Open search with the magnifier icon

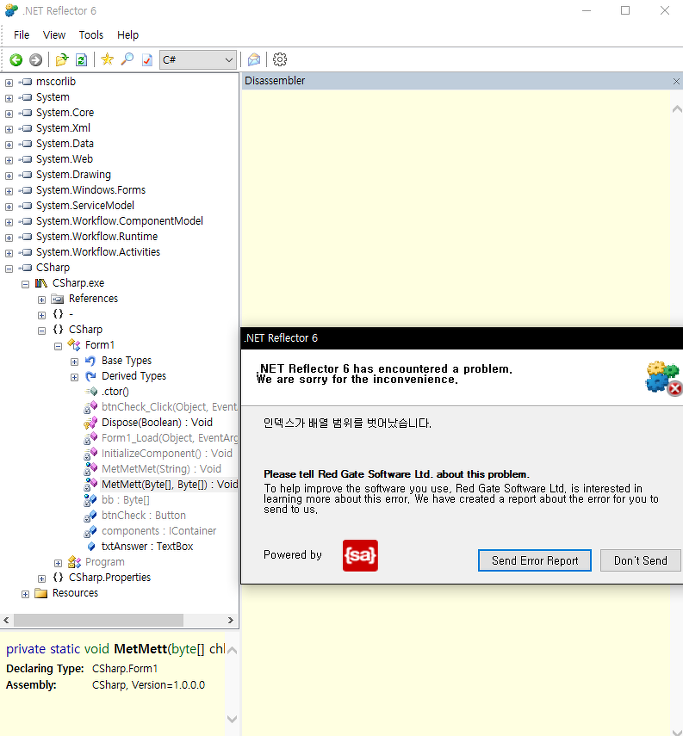coord(127,59)
